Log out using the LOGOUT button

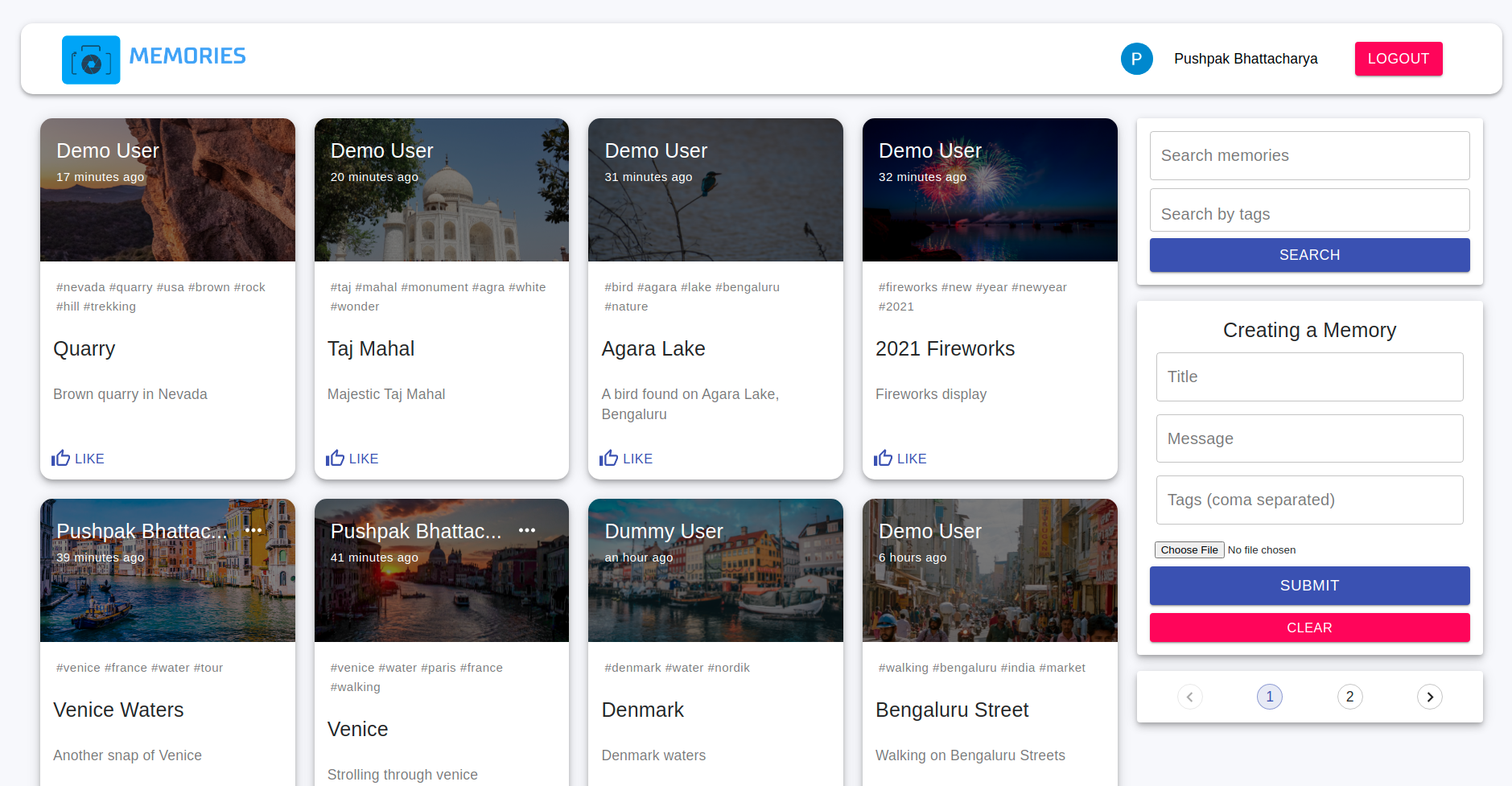(1399, 59)
